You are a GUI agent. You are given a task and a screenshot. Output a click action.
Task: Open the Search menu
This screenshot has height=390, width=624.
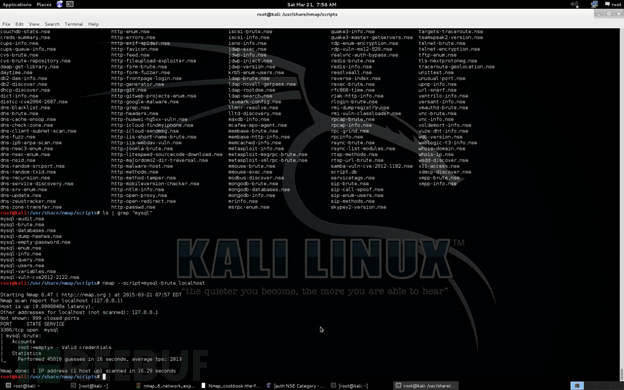coord(52,24)
